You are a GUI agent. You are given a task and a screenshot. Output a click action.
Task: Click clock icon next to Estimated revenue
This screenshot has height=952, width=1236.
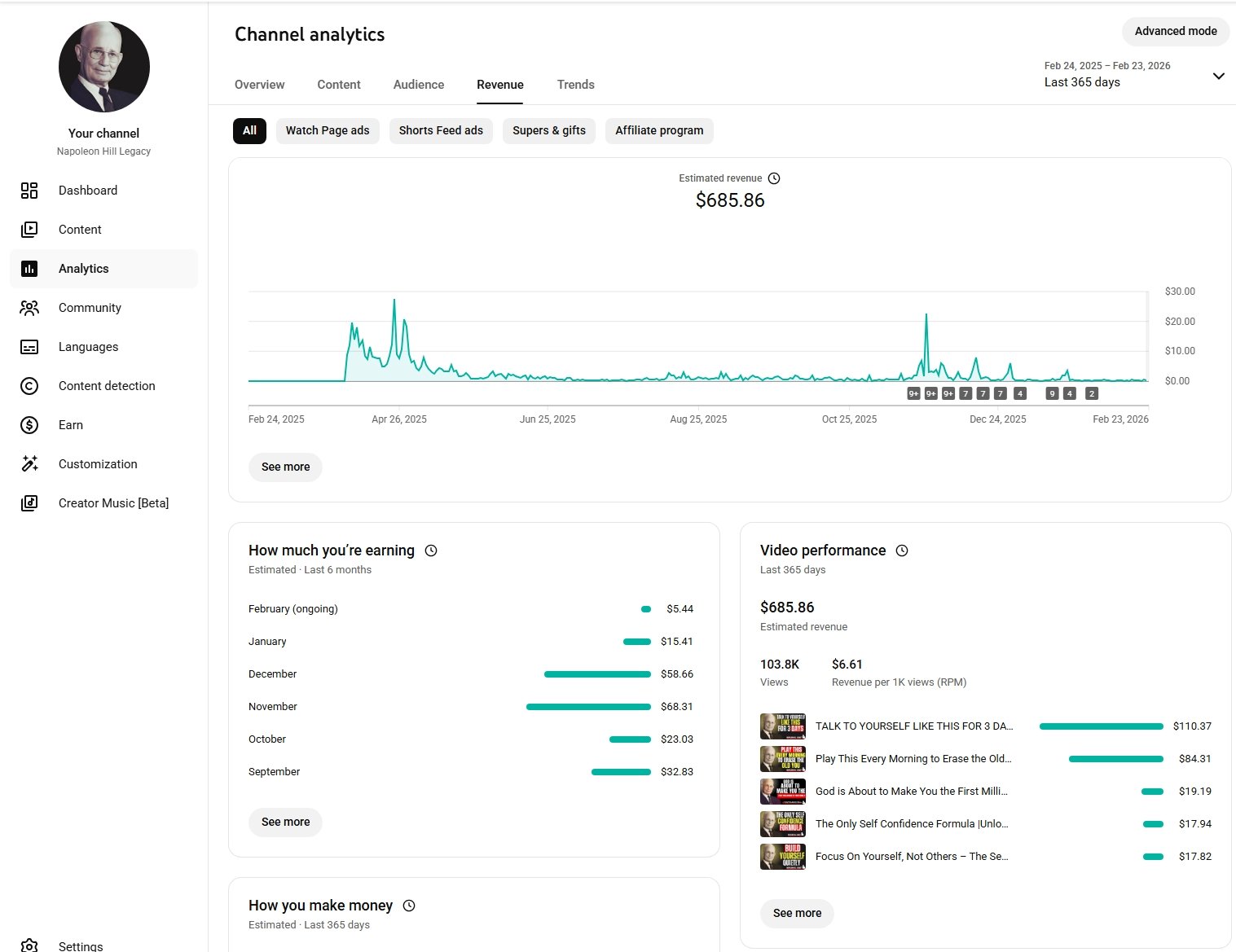[x=774, y=178]
